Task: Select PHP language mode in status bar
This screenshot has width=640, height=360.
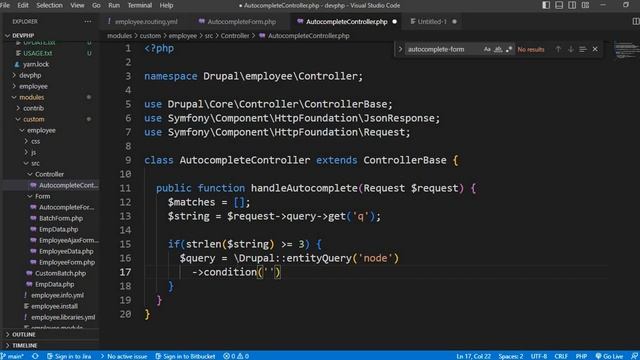Action: pos(581,356)
